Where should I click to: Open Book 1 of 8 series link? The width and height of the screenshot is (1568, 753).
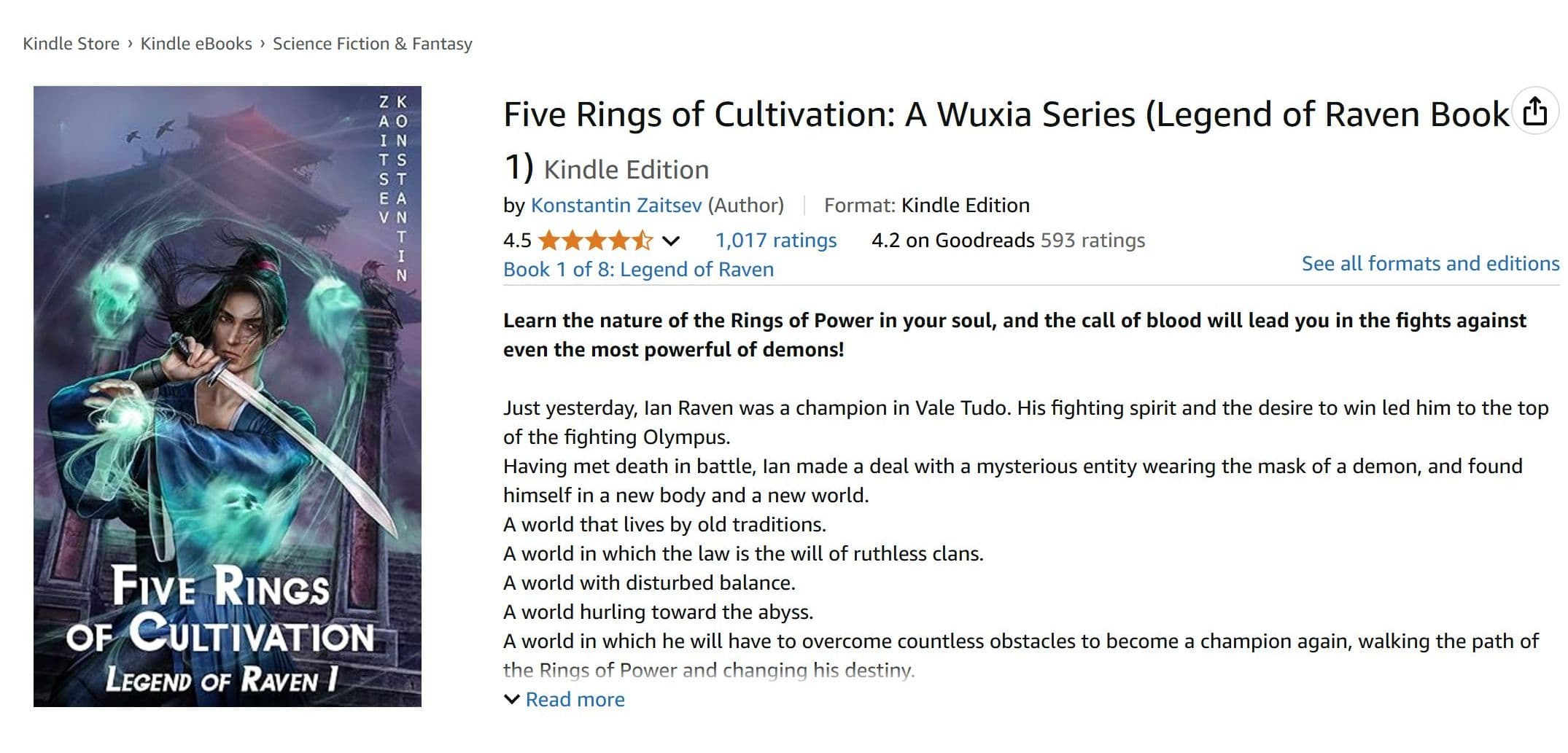click(638, 270)
